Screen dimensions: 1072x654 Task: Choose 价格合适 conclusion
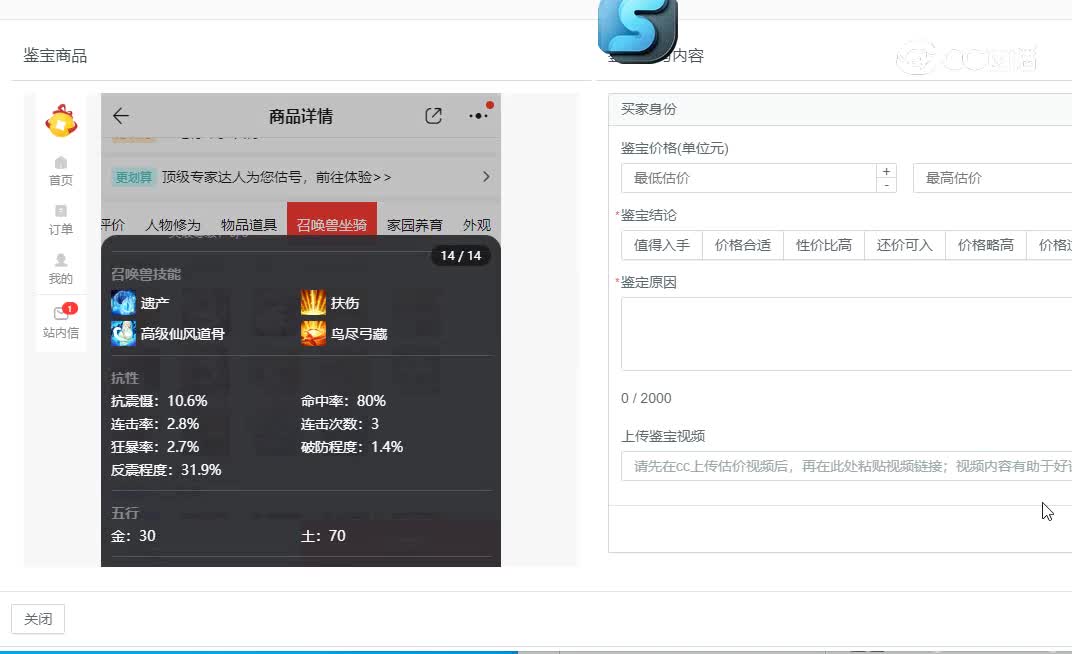pyautogui.click(x=743, y=245)
